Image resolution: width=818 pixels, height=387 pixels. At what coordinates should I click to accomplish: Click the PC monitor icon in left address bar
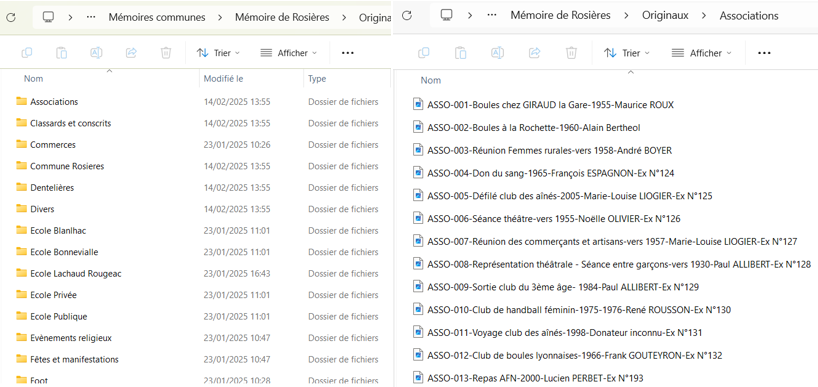(49, 17)
